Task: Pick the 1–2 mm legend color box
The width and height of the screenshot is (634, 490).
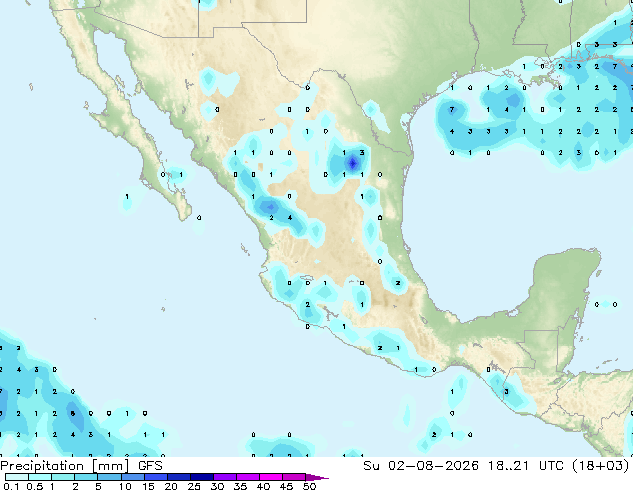Action: [x=63, y=477]
